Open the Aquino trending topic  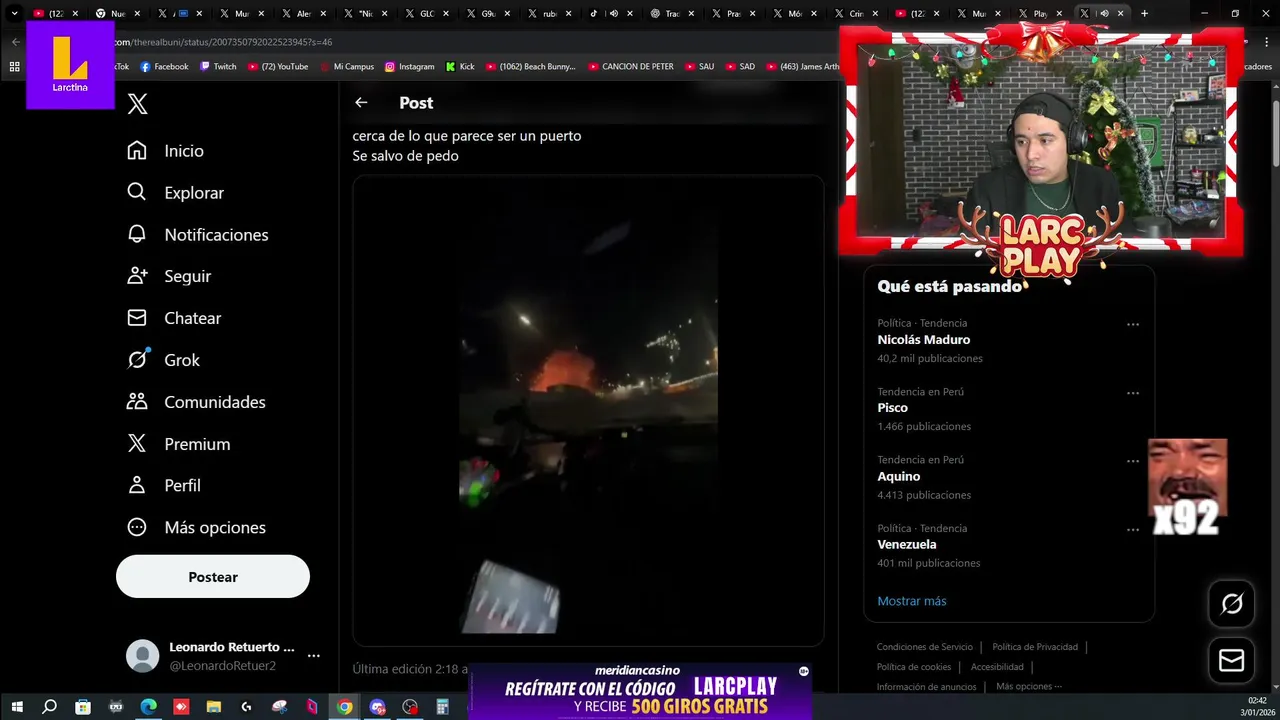coord(898,477)
